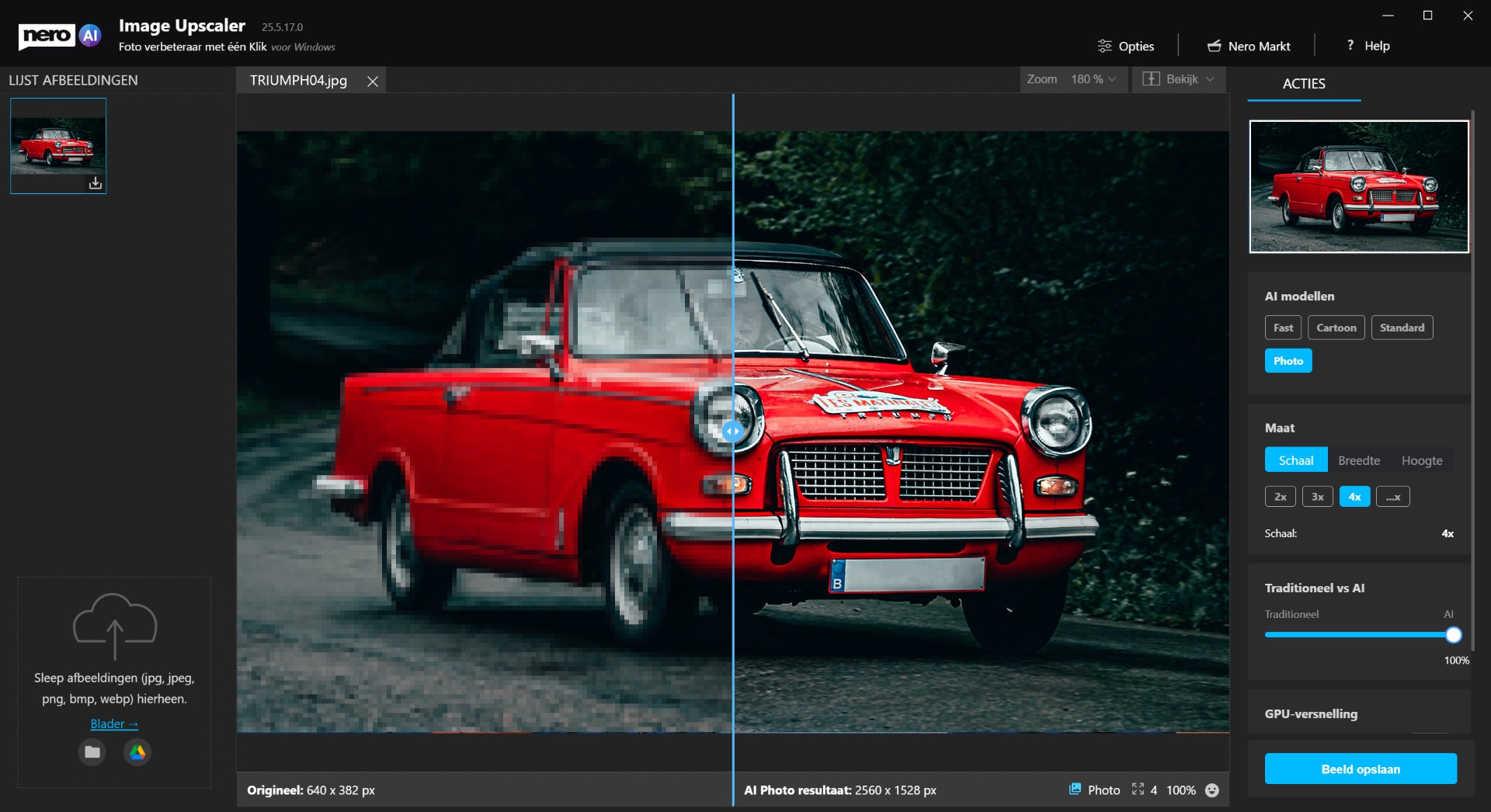
Task: Select the Fast AI model
Action: pos(1282,328)
